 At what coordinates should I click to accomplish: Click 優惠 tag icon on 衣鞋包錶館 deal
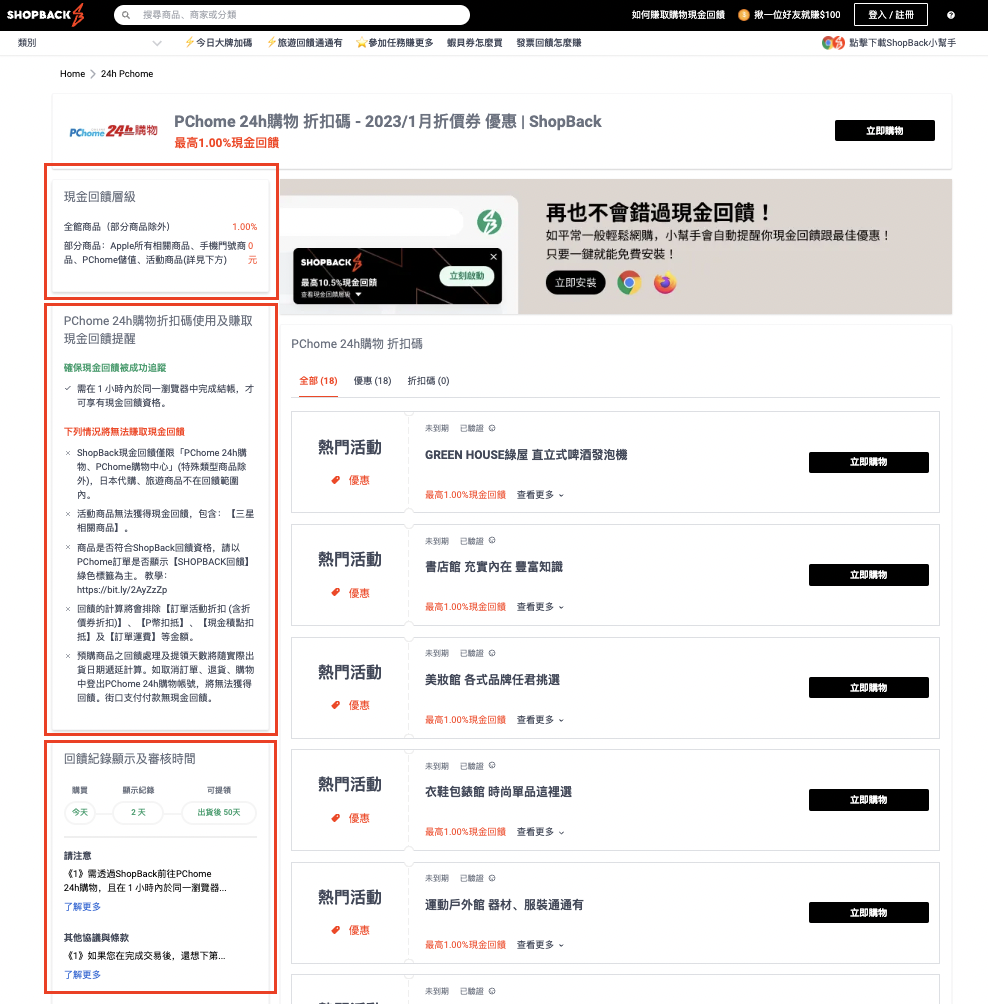(336, 818)
